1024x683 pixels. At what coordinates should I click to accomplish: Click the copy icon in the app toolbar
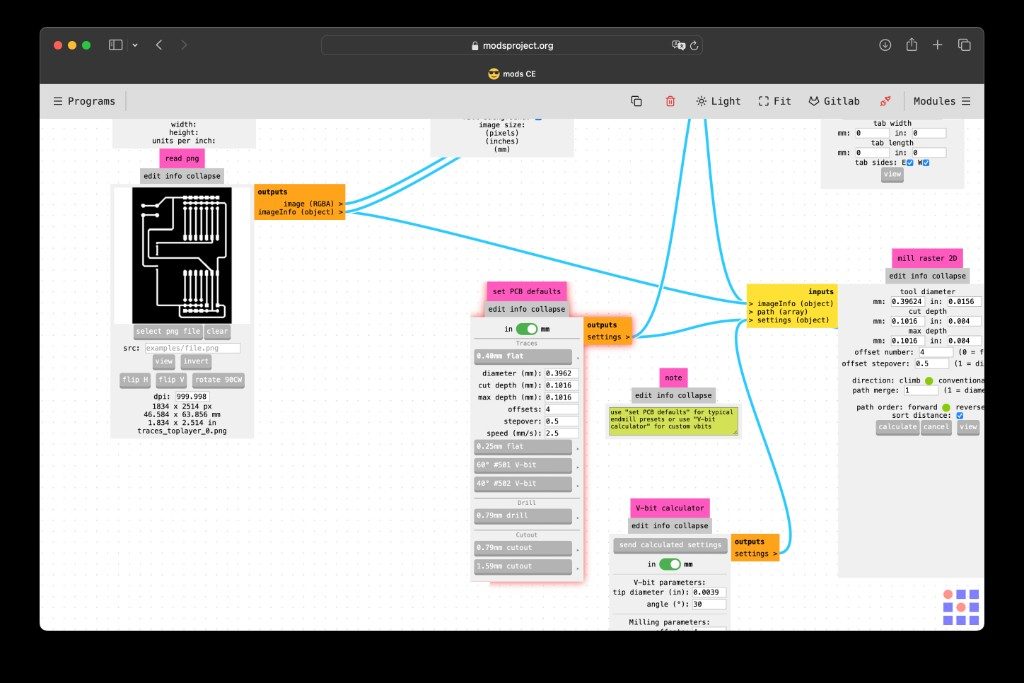click(x=636, y=101)
